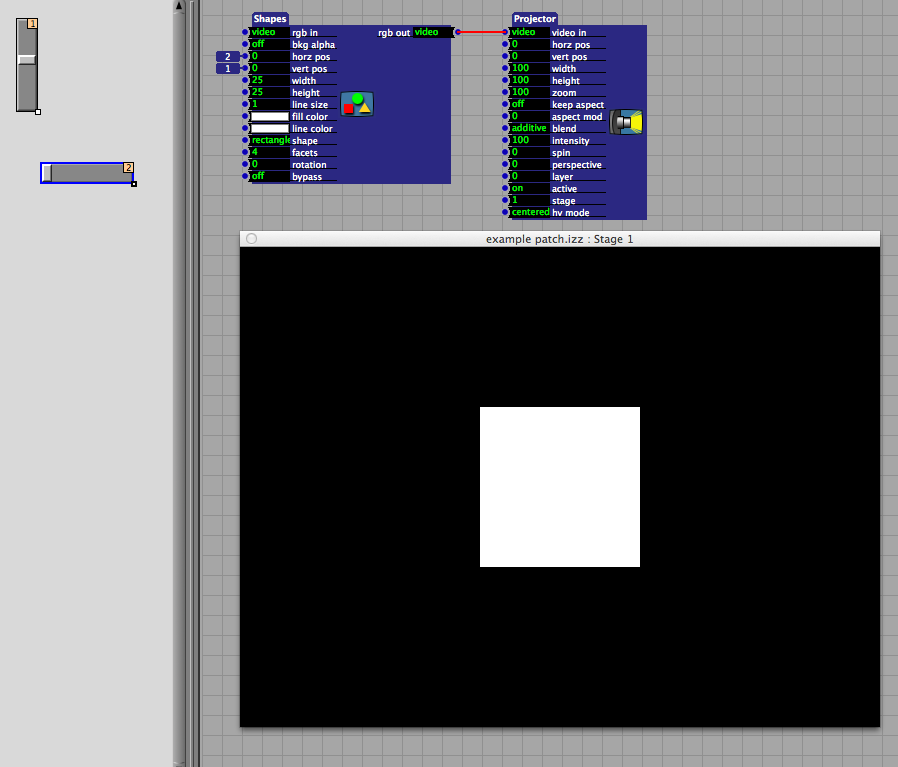898x767 pixels.
Task: Click the Shapes actor icon
Action: tap(357, 104)
